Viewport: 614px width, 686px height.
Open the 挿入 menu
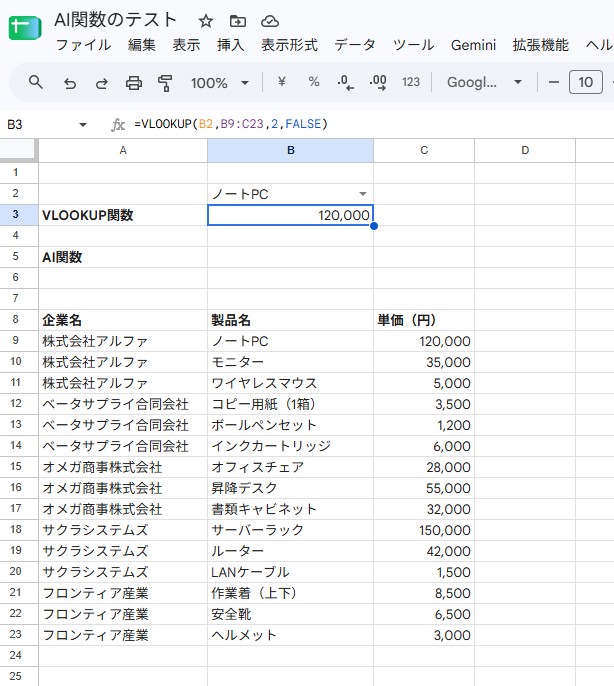click(231, 45)
